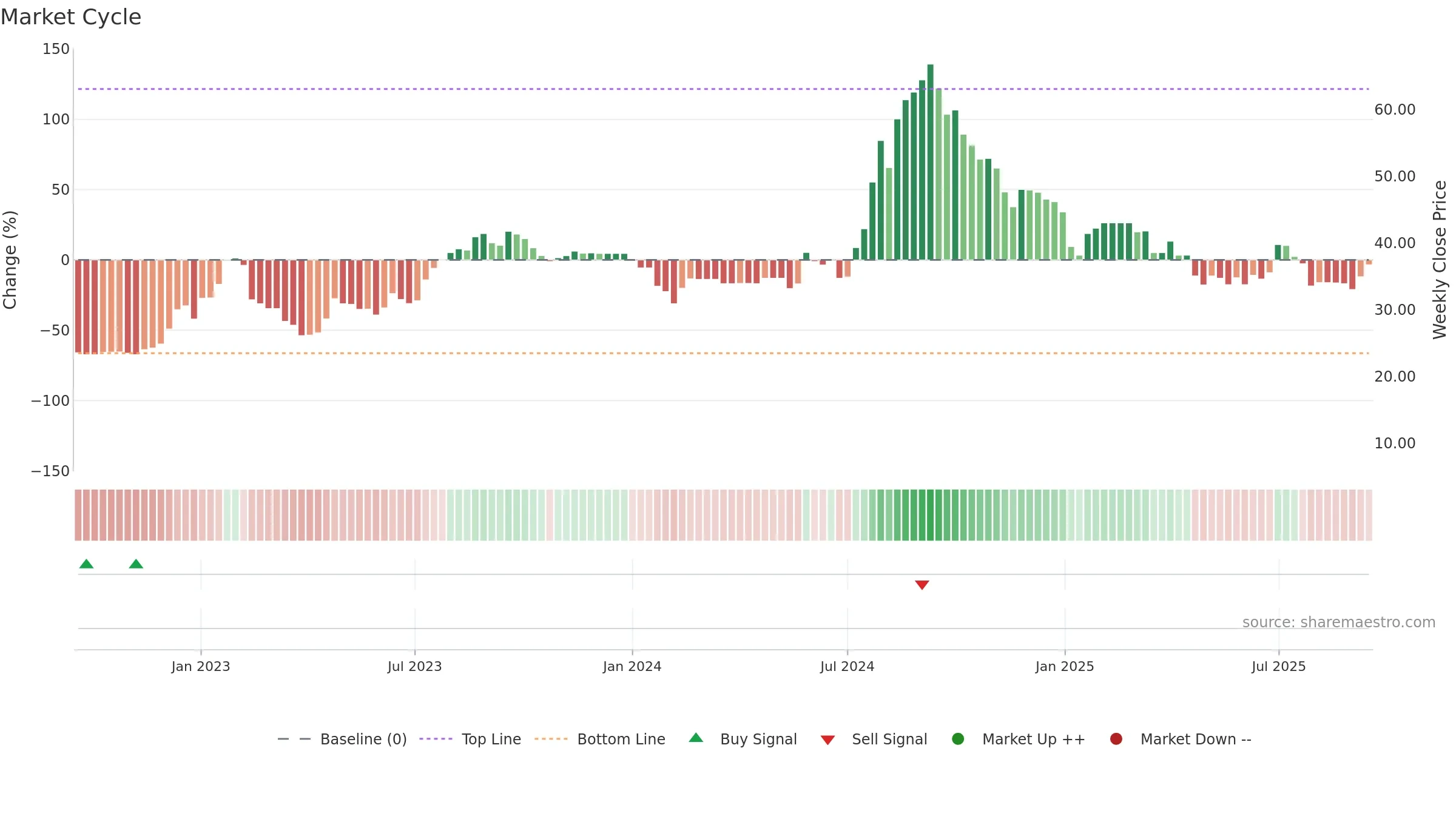Click the Sell Signal legend triangle icon
Image resolution: width=1456 pixels, height=819 pixels.
[827, 740]
